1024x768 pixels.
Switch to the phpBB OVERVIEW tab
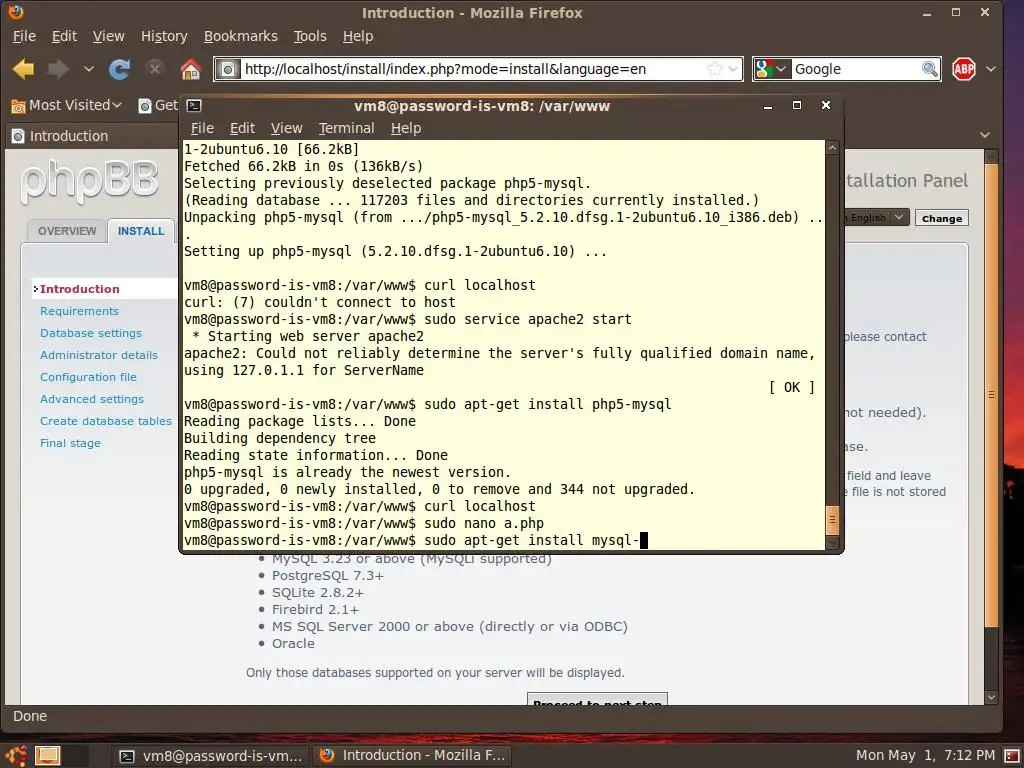67,231
